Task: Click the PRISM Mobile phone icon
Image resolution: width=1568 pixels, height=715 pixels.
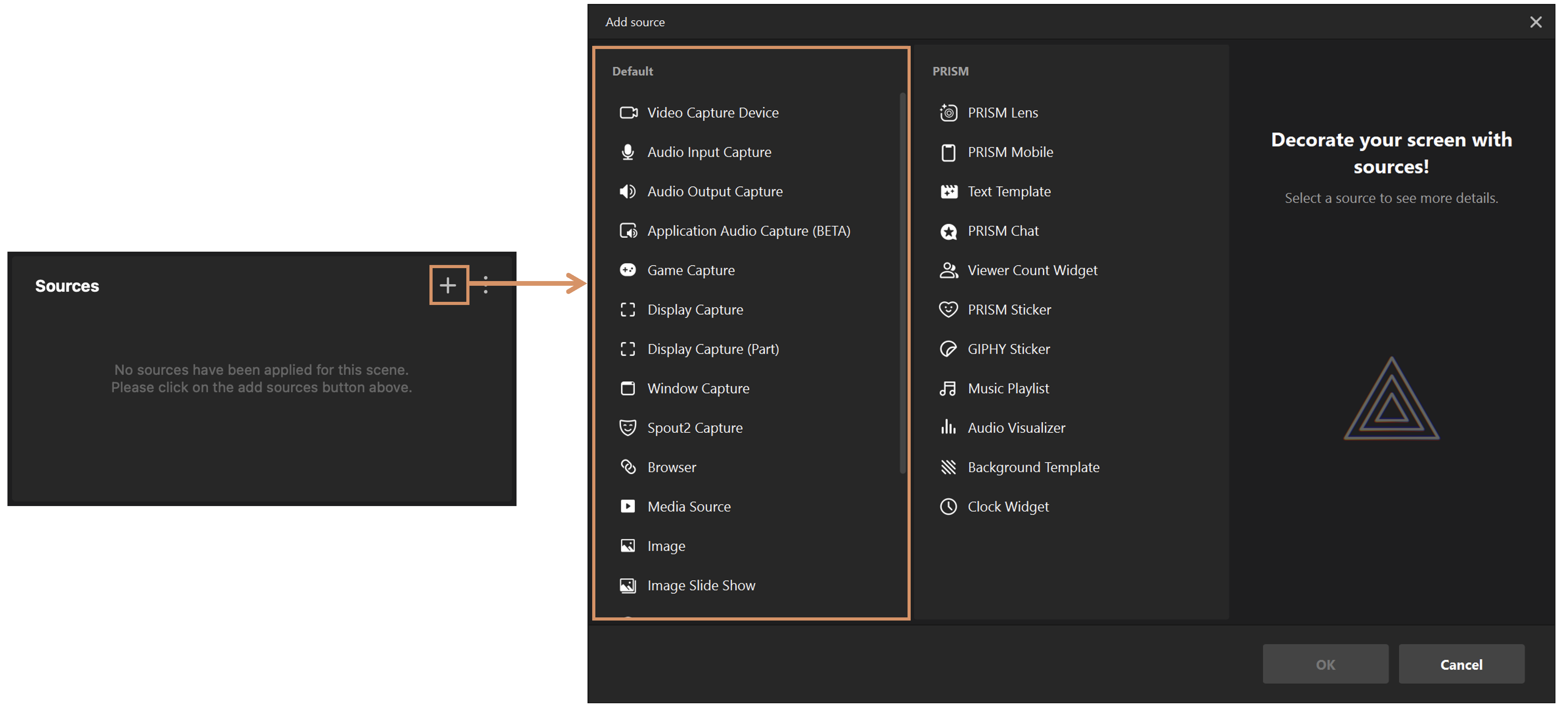Action: tap(948, 152)
